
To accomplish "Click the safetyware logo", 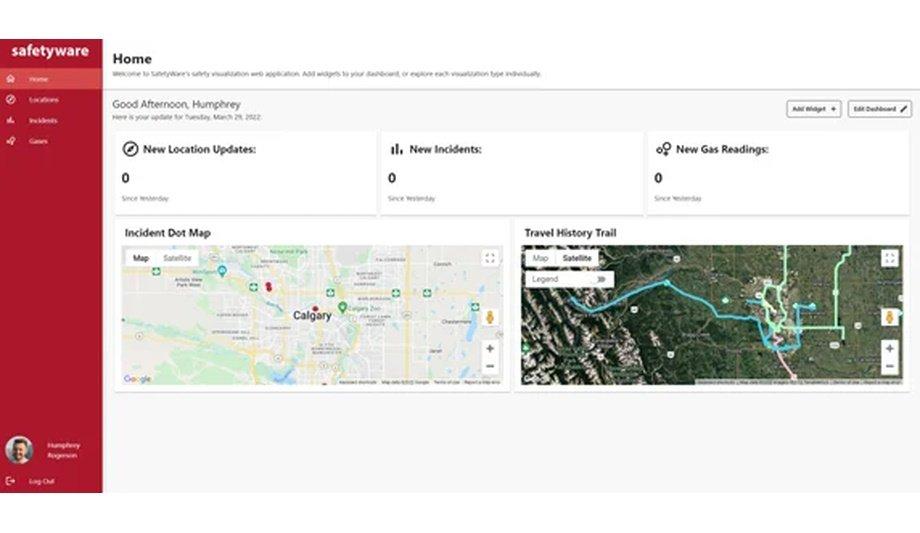I will click(50, 51).
